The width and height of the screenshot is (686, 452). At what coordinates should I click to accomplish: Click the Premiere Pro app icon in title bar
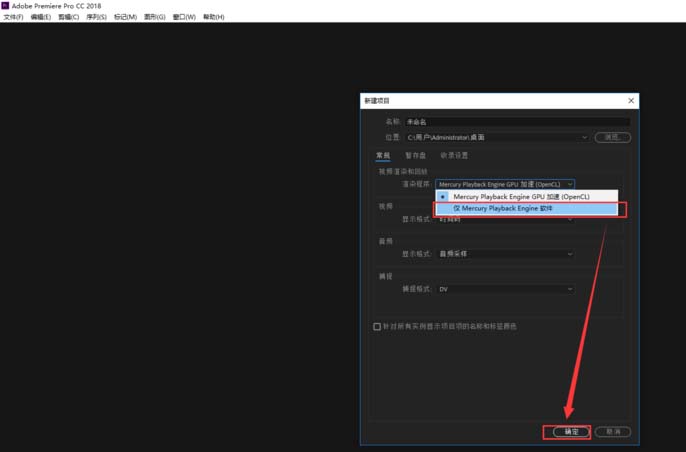[x=5, y=6]
